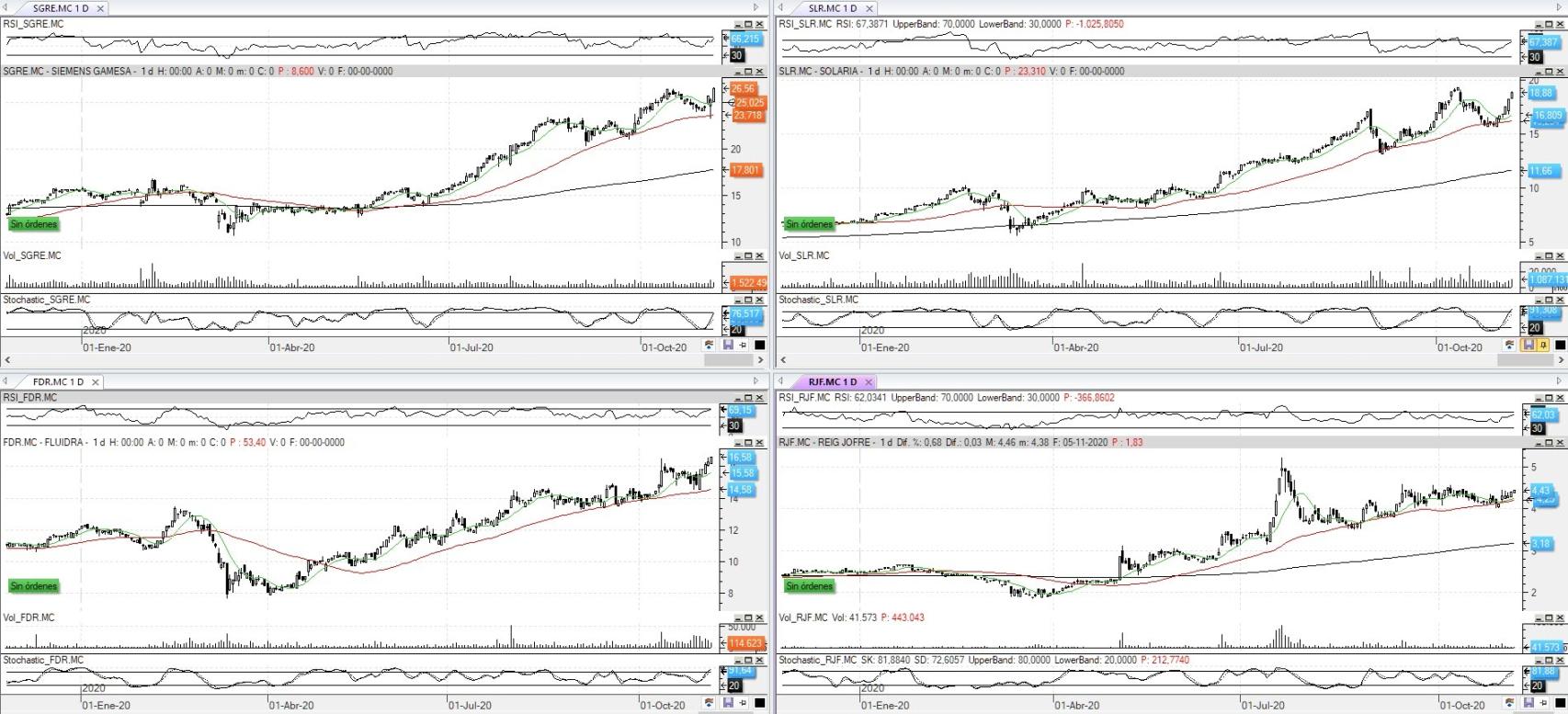The width and height of the screenshot is (1568, 714).
Task: Maximize the RSI_SLR.MC indicator panel
Action: (x=1549, y=25)
